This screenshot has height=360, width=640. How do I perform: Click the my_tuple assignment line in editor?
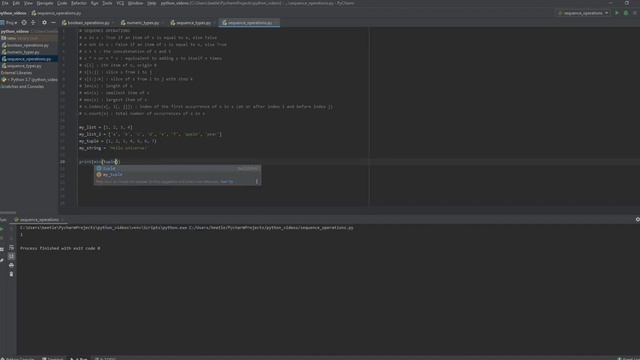point(118,141)
